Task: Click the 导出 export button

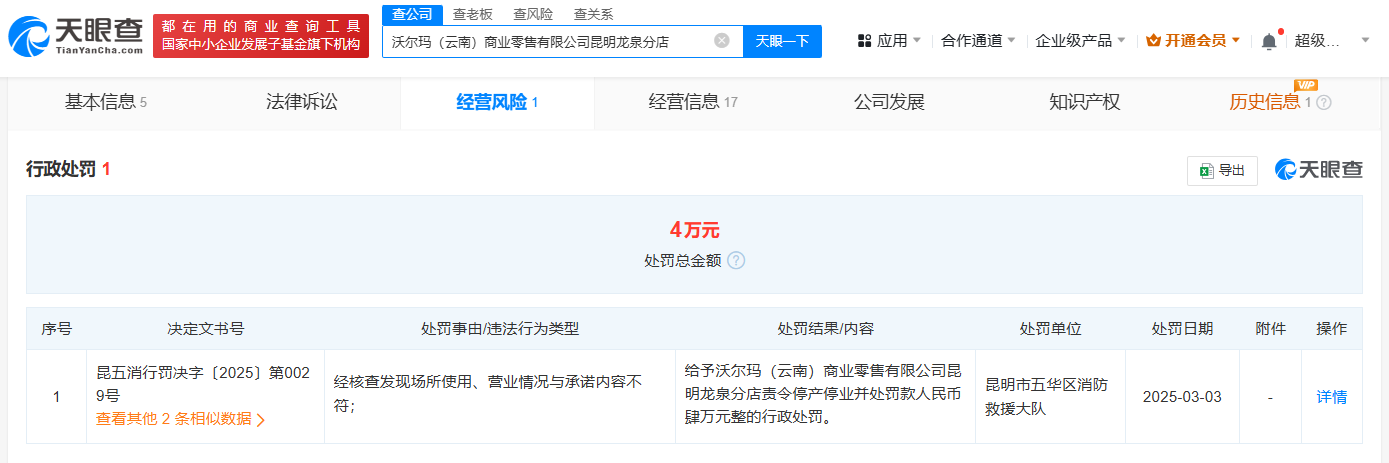Action: pos(1222,171)
